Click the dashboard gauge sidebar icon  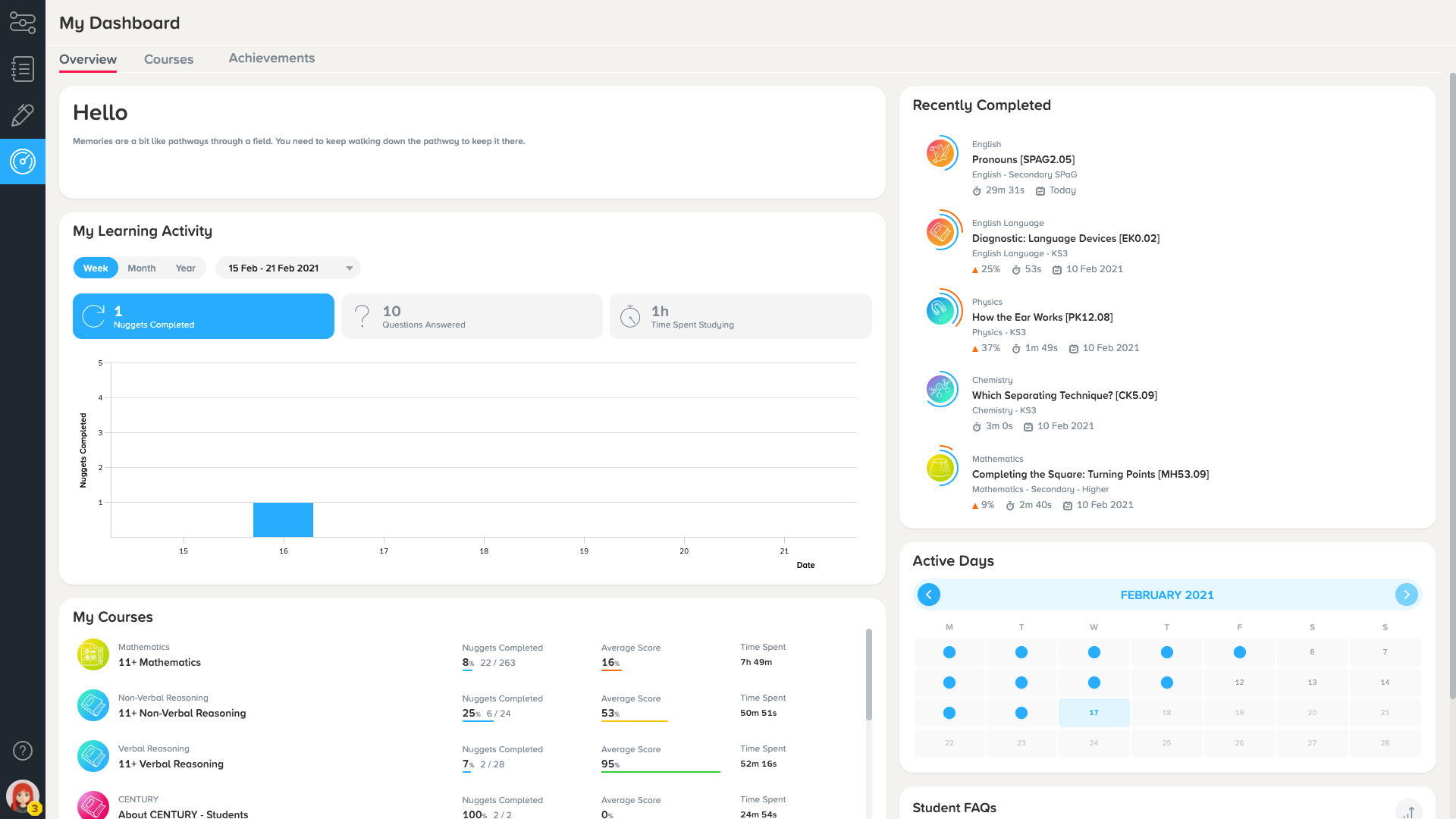click(23, 162)
